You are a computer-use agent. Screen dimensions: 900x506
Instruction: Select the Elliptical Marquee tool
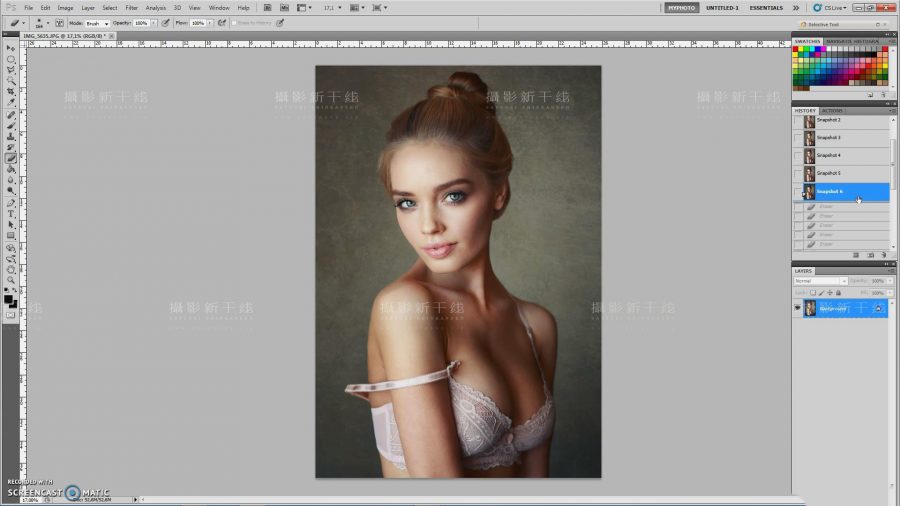pyautogui.click(x=11, y=59)
